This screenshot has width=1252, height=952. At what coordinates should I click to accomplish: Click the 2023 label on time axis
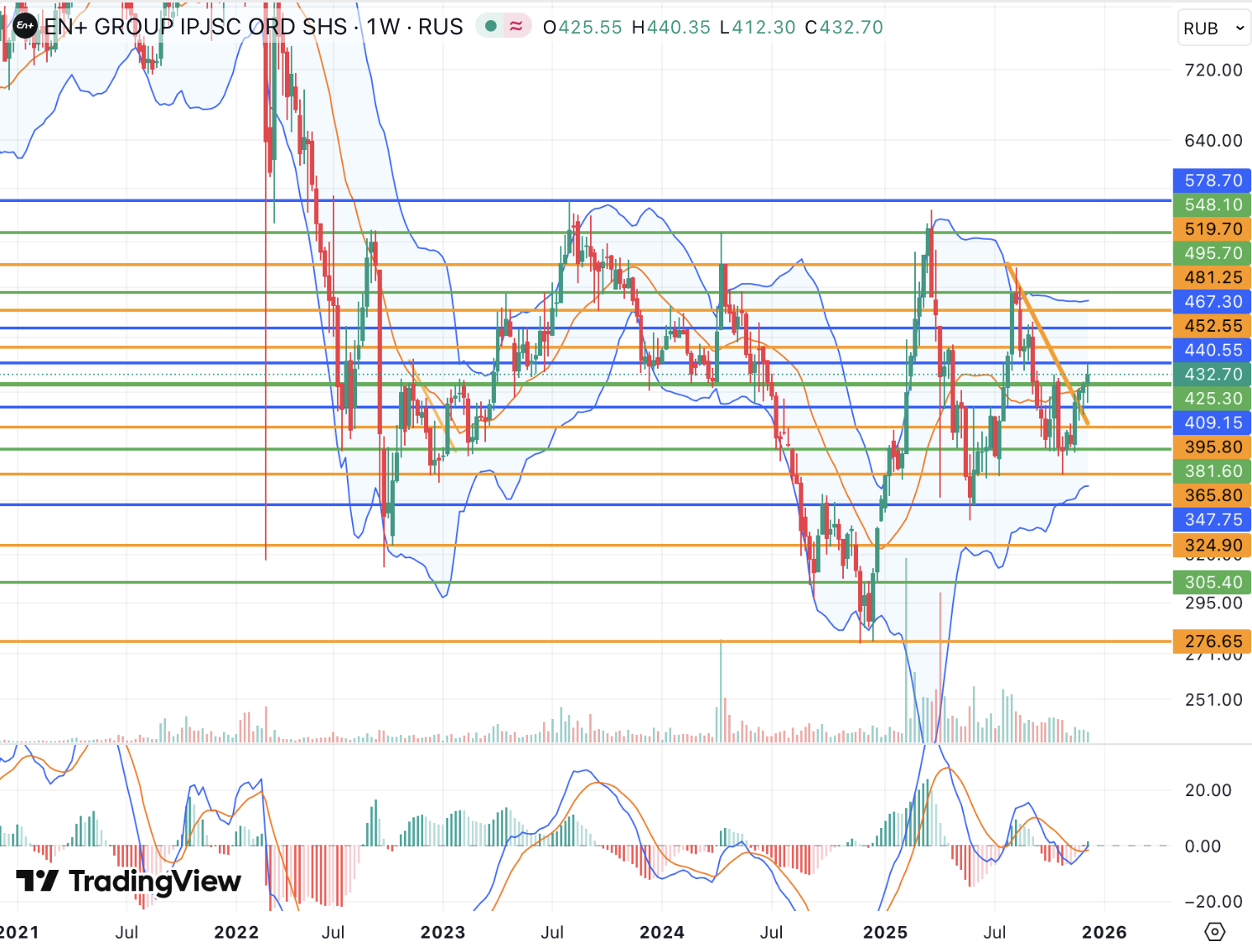442,932
